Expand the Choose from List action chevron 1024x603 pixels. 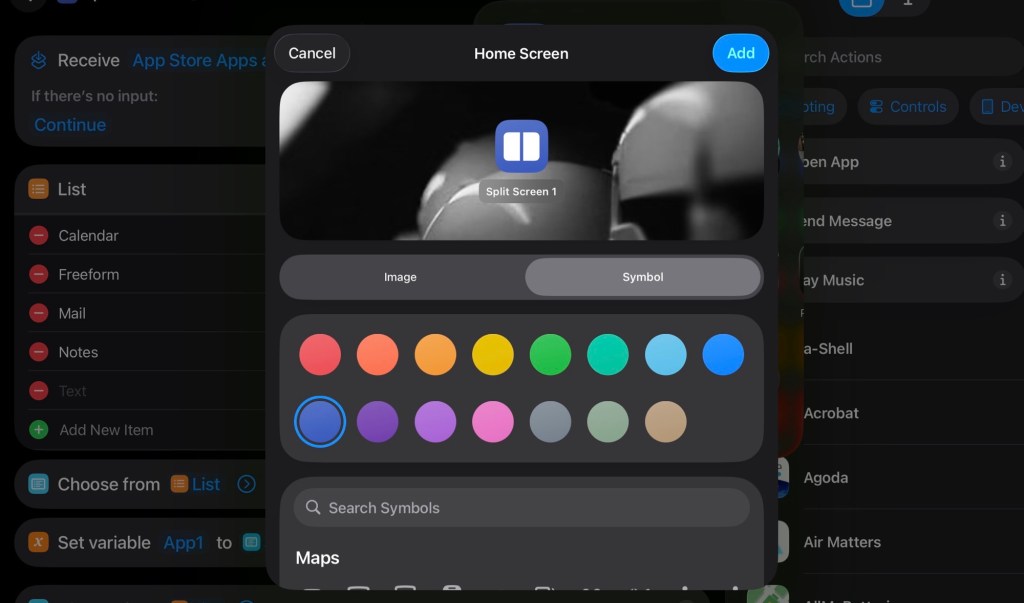tap(246, 484)
